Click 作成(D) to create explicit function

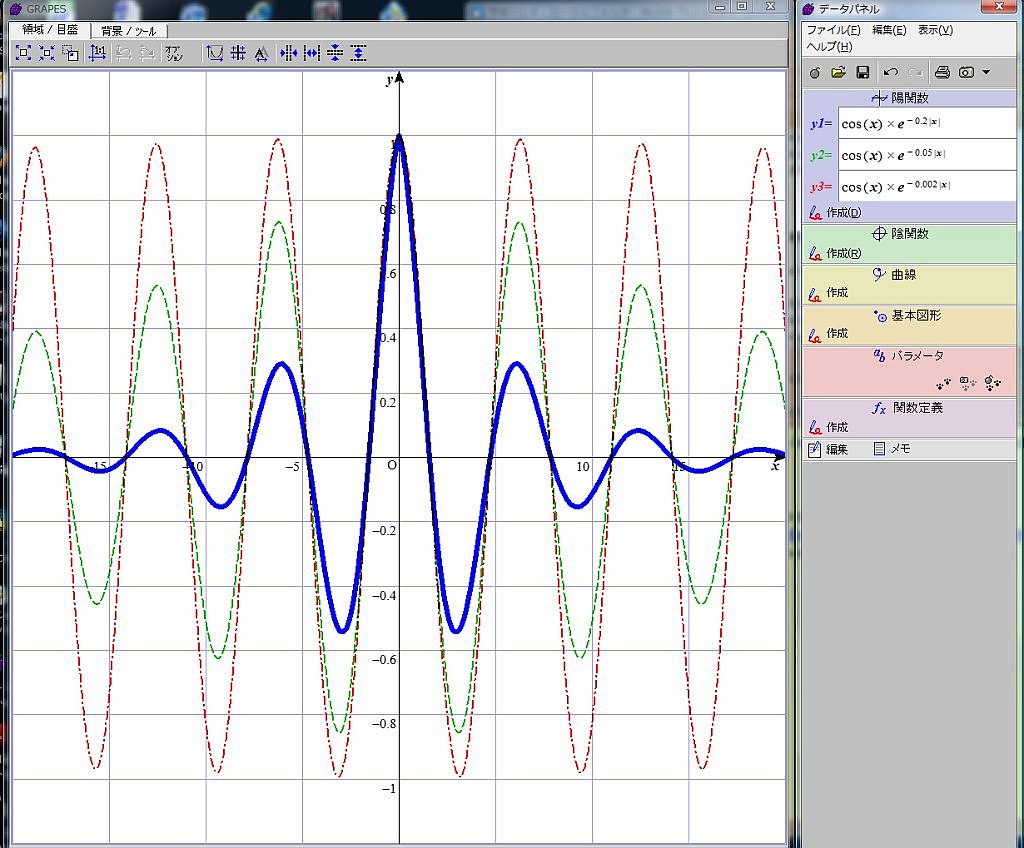[843, 213]
